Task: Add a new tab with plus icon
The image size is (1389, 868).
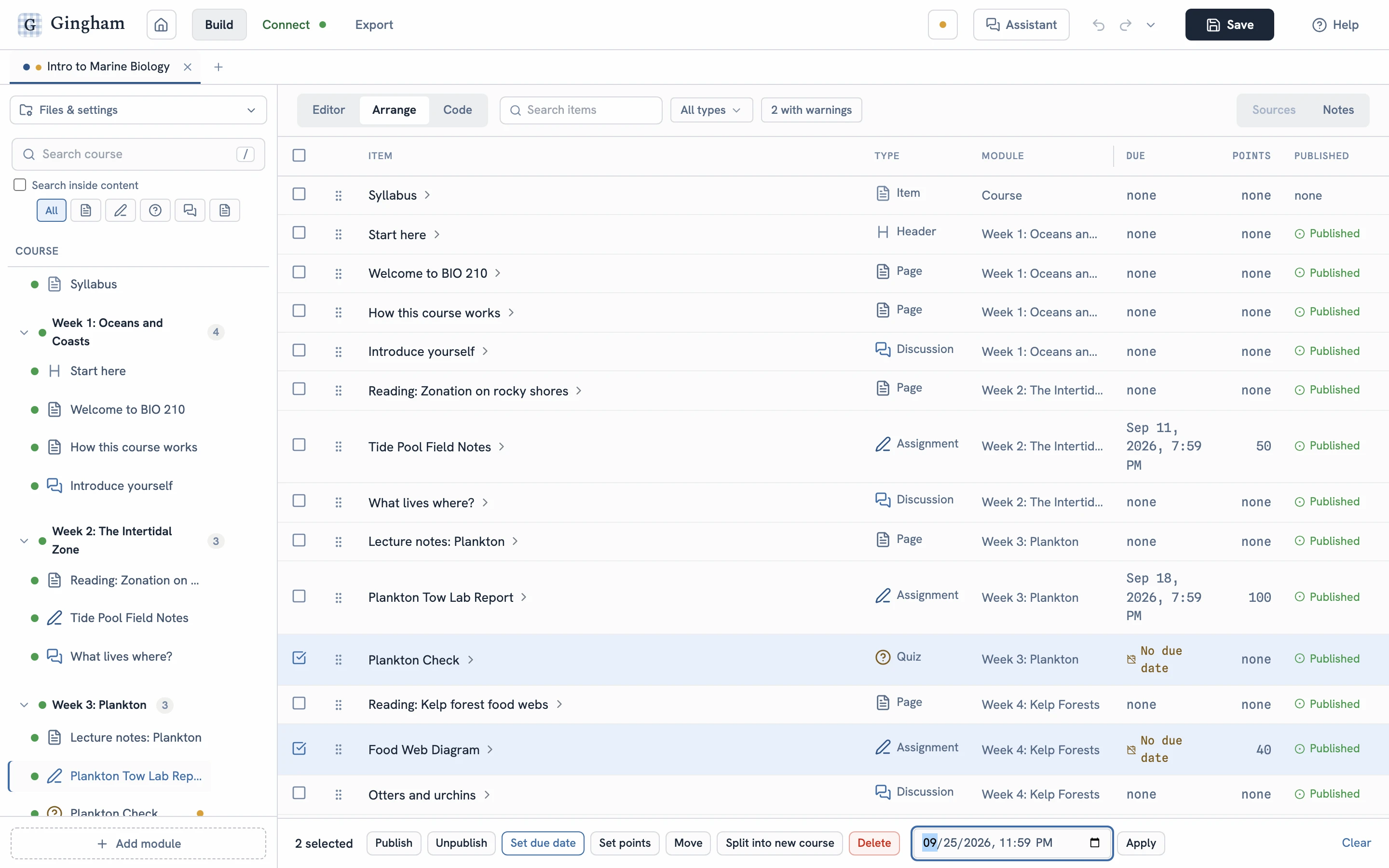Action: point(218,67)
